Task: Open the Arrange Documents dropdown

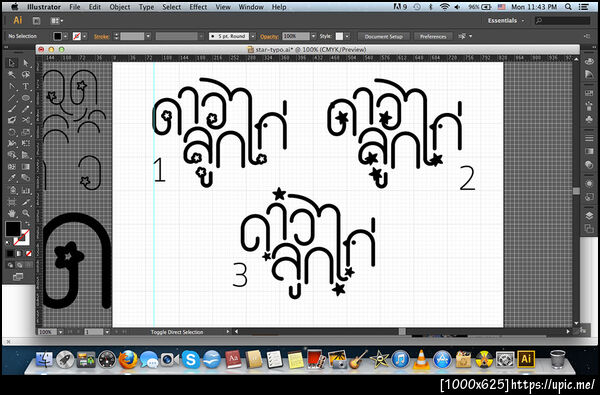Action: point(57,21)
